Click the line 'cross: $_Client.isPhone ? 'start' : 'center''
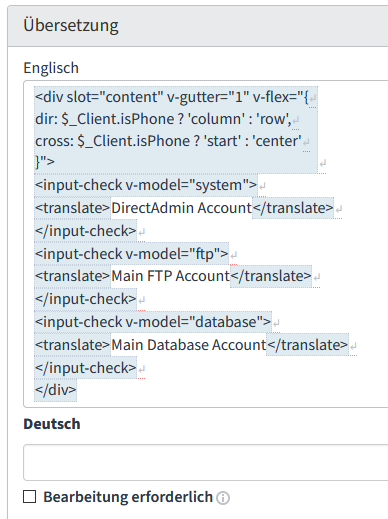Image resolution: width=388 pixels, height=519 pixels. (x=168, y=141)
